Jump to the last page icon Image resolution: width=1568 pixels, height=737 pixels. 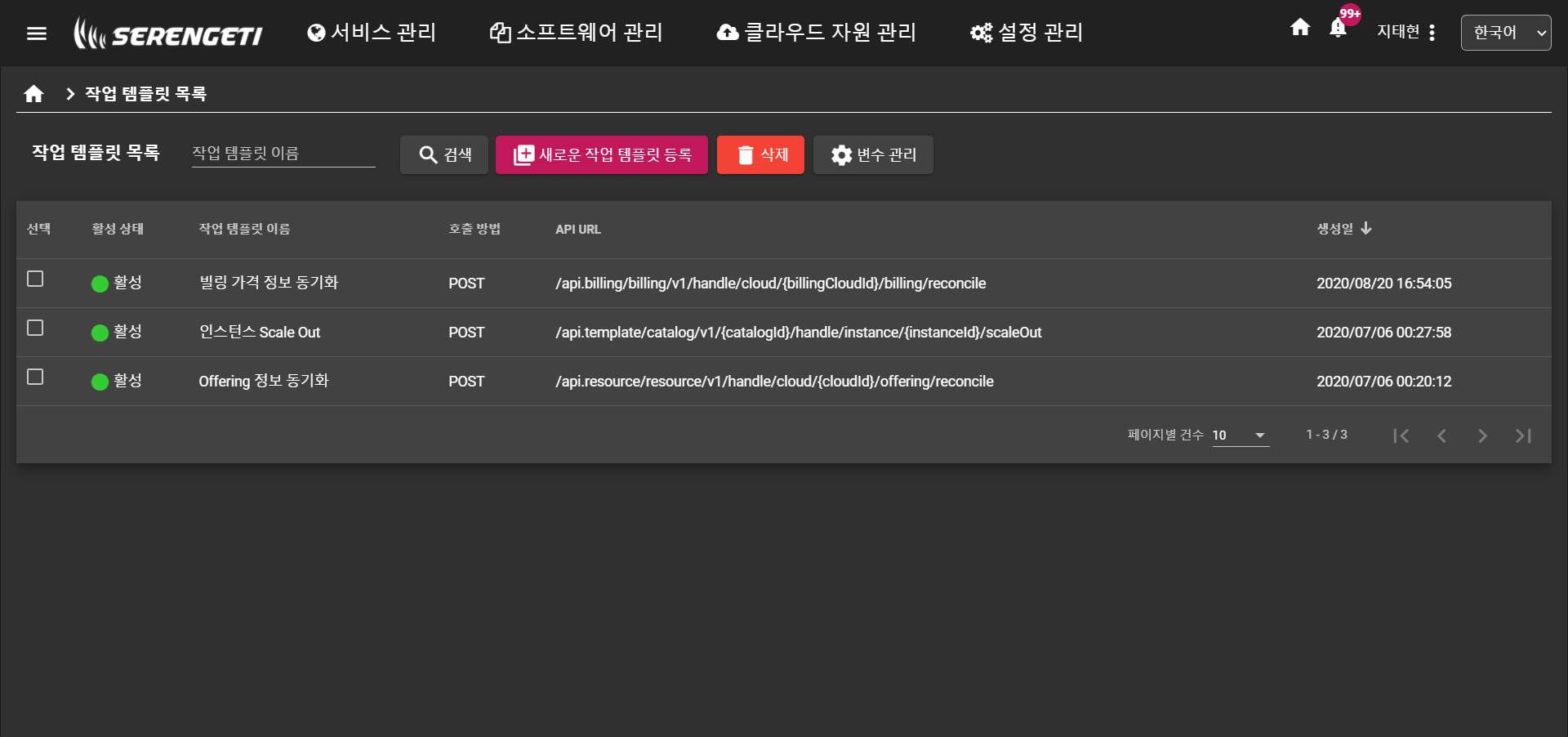click(x=1523, y=435)
